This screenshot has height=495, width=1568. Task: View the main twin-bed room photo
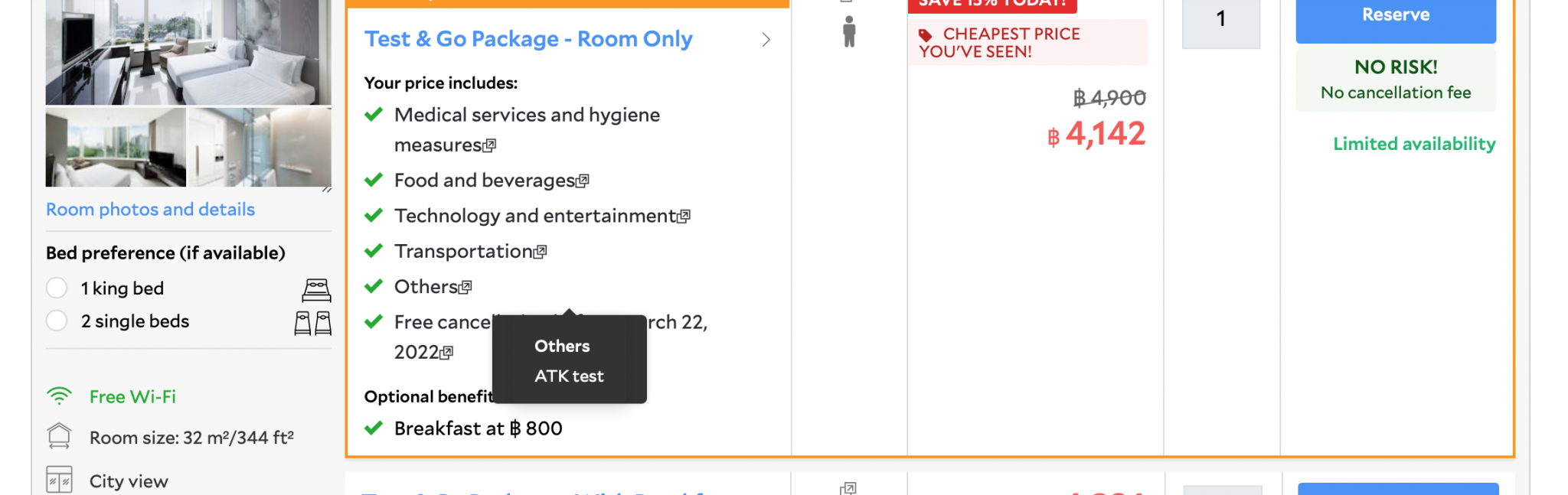pos(188,50)
